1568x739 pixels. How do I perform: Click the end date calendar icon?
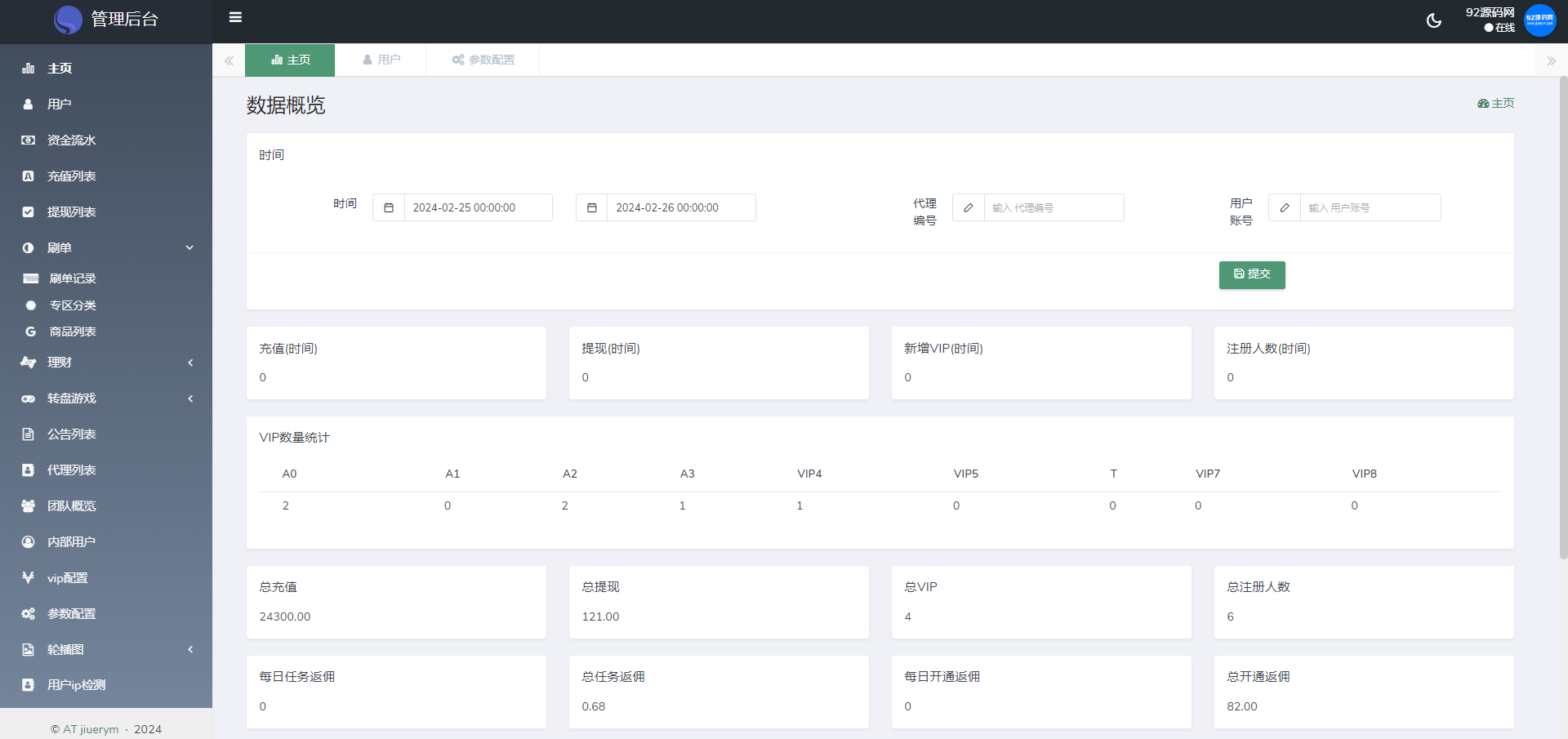(x=592, y=207)
